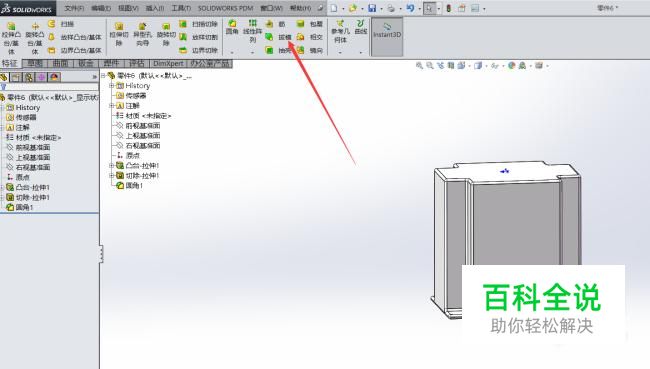
Task: Toggle the Instant3D mode button
Action: (387, 36)
